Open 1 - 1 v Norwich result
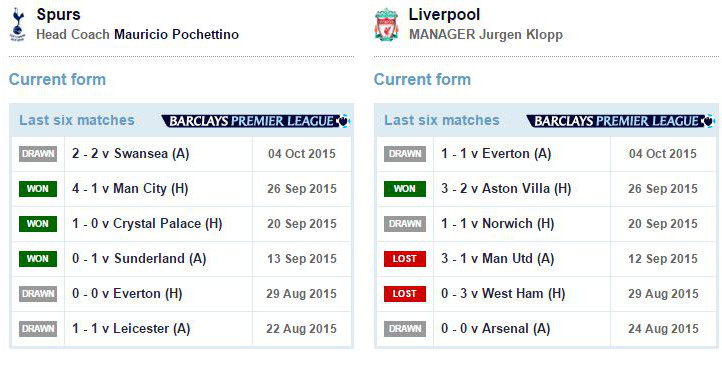The image size is (722, 368). click(497, 224)
